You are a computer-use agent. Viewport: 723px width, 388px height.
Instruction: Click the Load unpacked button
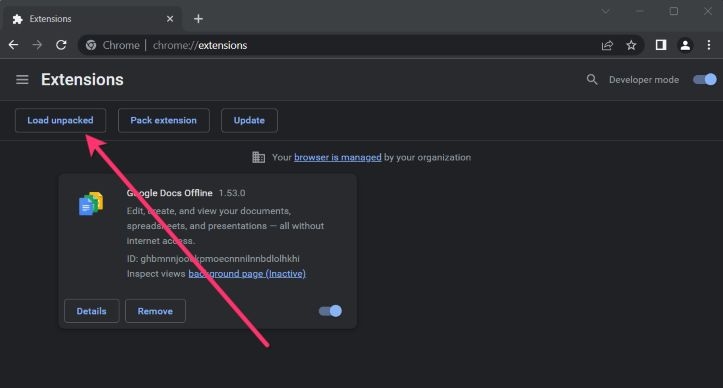(x=60, y=120)
